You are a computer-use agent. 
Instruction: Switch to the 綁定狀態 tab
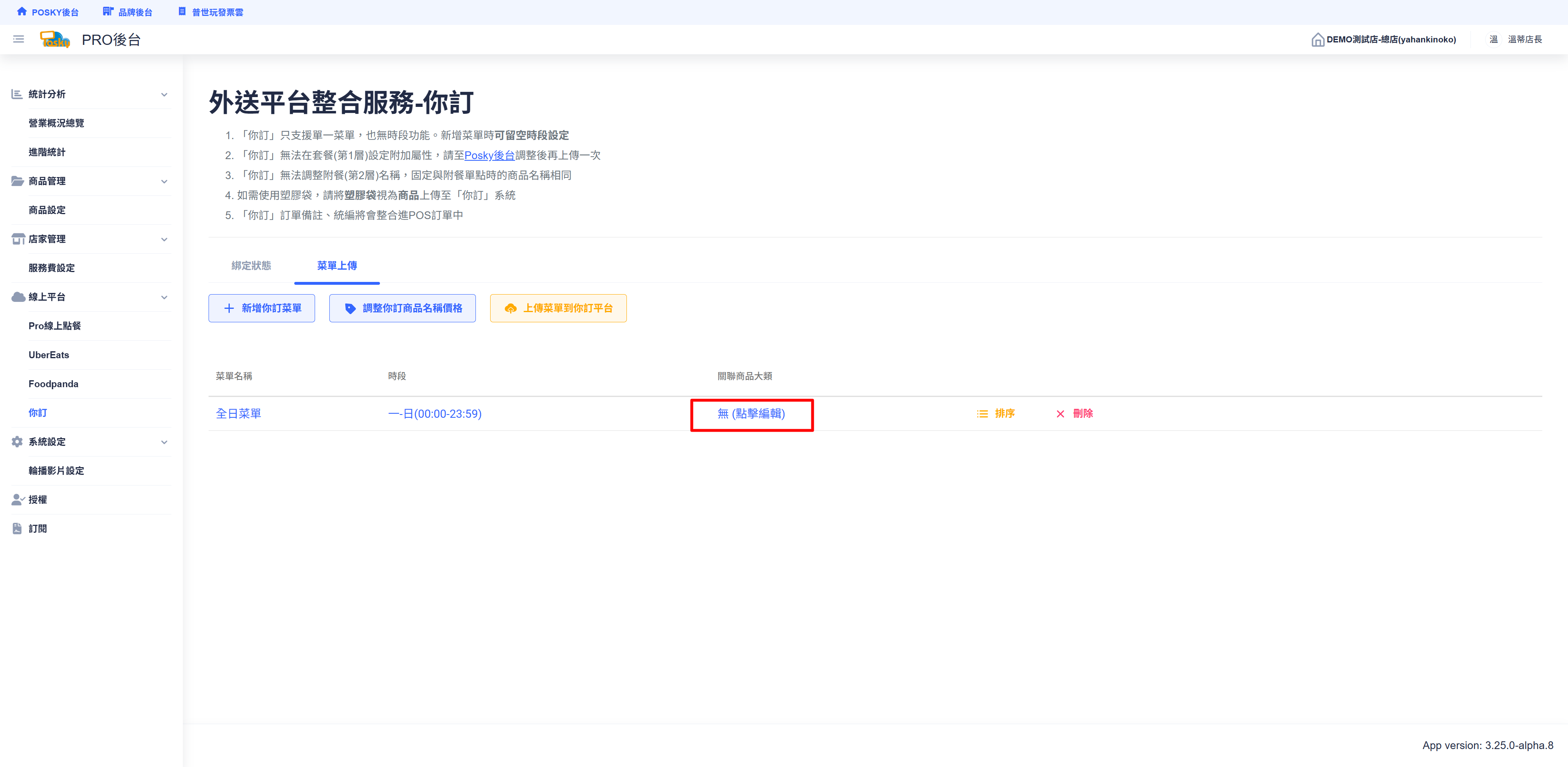251,266
